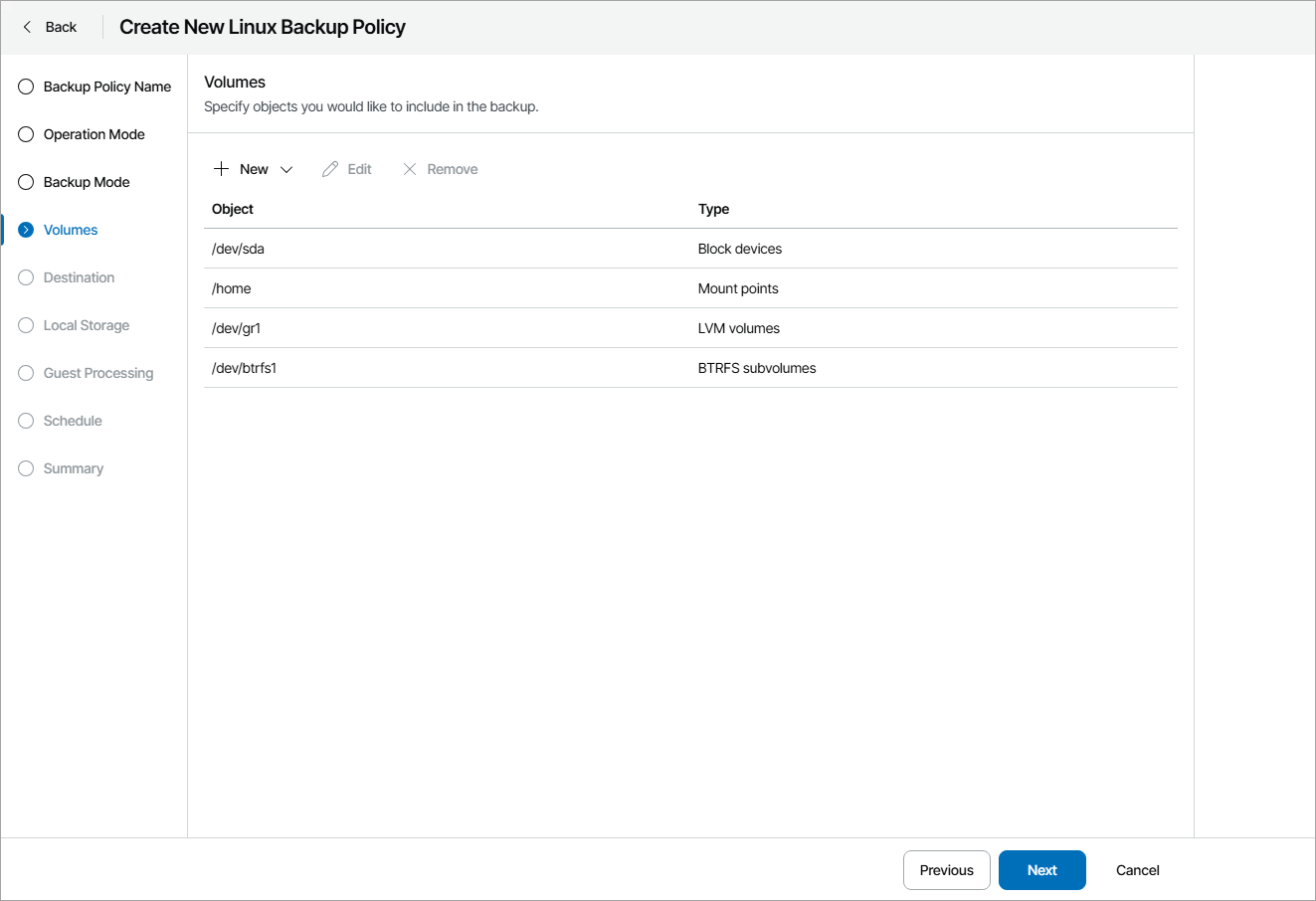The height and width of the screenshot is (901, 1316).
Task: Click the Remove X icon
Action: pyautogui.click(x=410, y=169)
